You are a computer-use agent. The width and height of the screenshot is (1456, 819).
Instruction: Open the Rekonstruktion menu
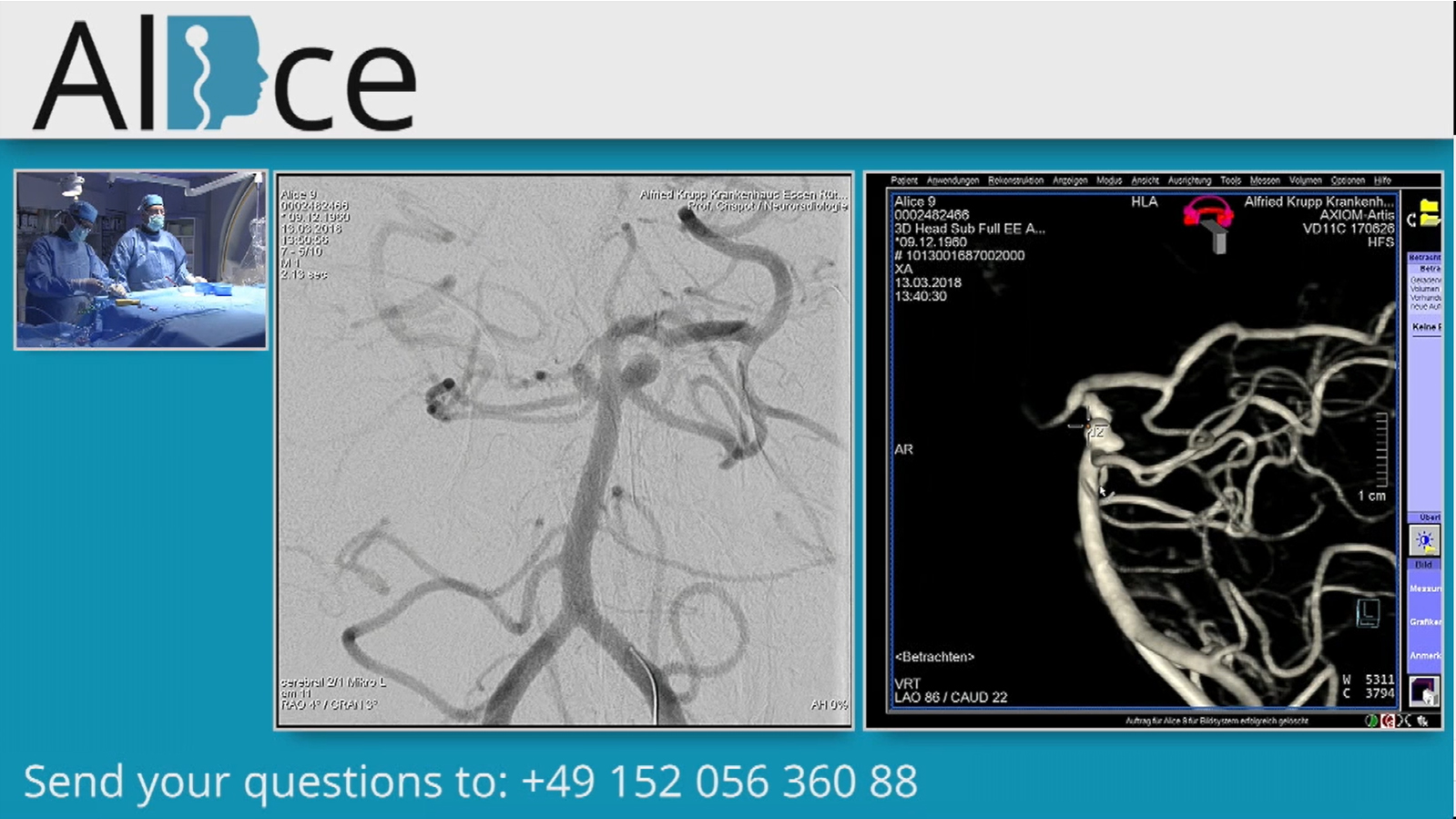point(1015,180)
